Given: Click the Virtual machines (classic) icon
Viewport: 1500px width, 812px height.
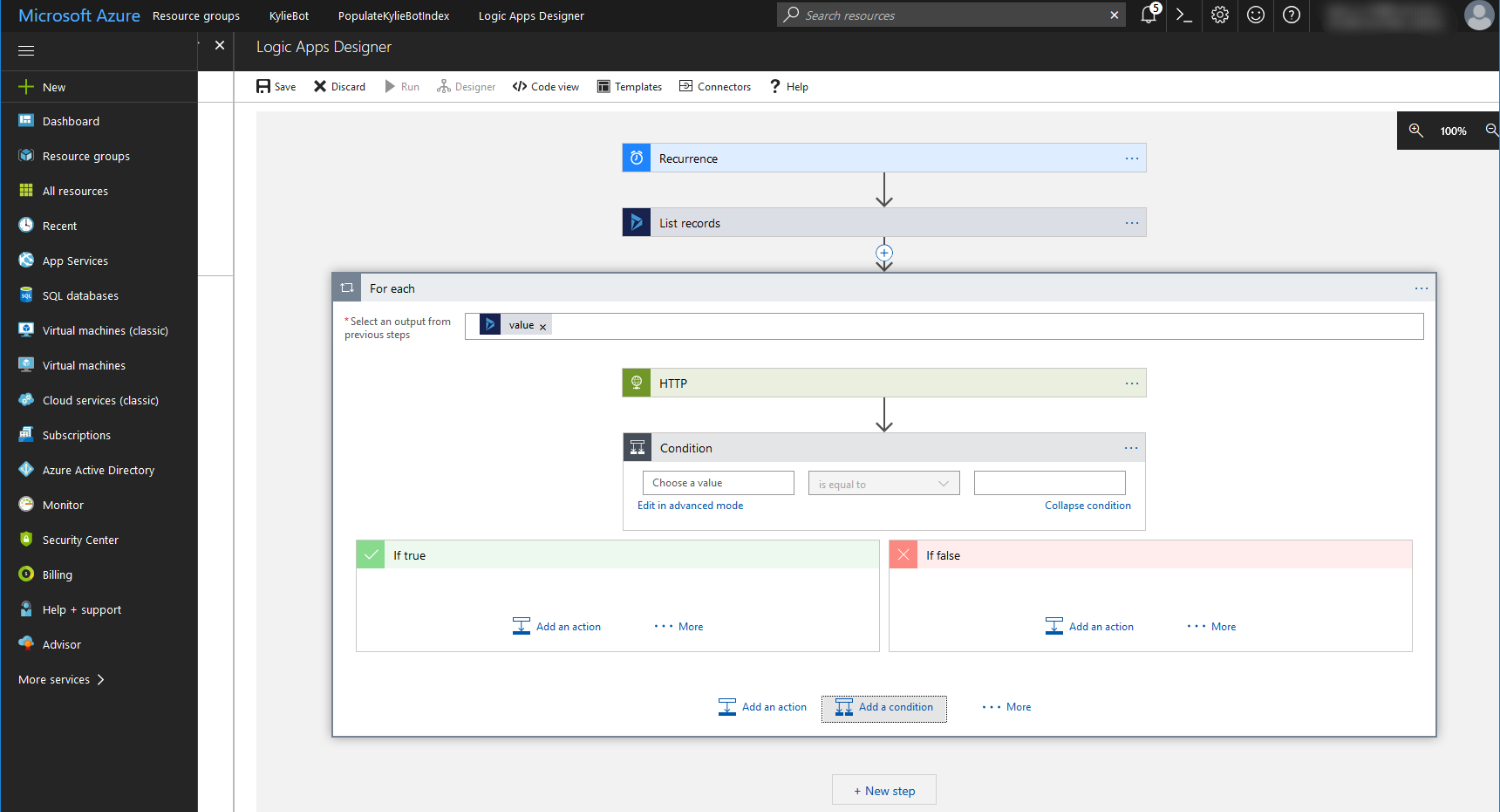Looking at the screenshot, I should 26,330.
